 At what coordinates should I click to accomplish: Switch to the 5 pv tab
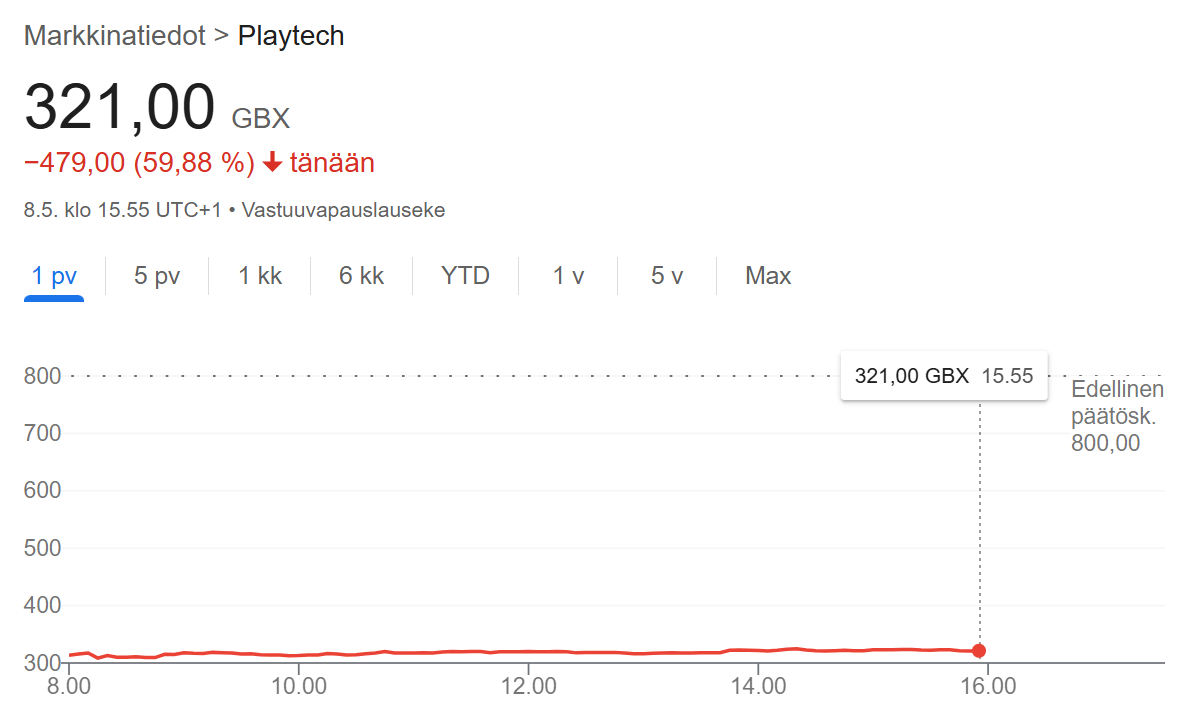(157, 276)
